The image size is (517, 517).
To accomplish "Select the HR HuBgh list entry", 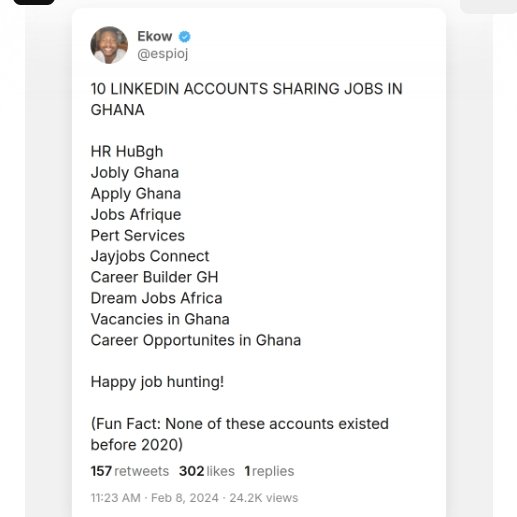I will [127, 152].
